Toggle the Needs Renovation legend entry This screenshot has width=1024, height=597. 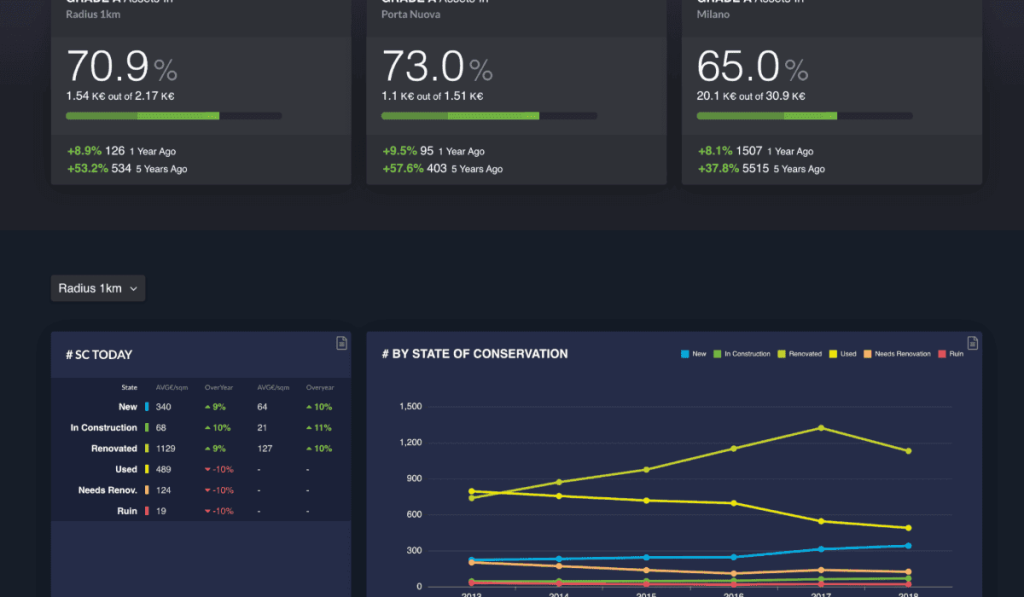click(895, 354)
